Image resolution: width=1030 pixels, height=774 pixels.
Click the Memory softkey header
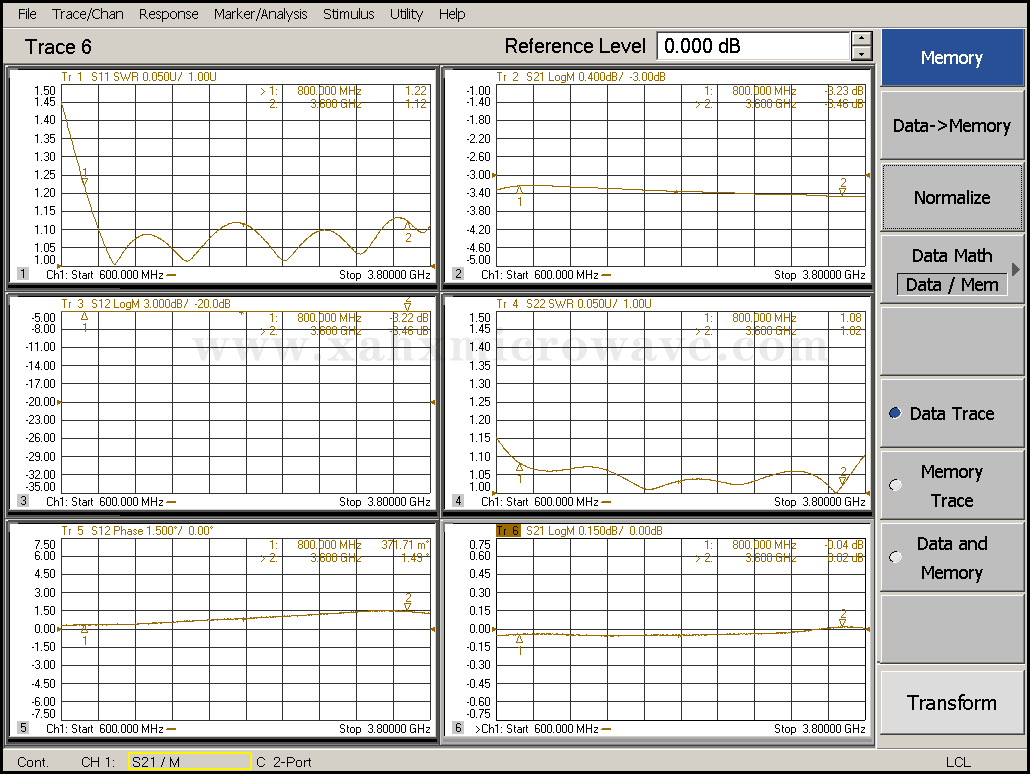(x=951, y=58)
